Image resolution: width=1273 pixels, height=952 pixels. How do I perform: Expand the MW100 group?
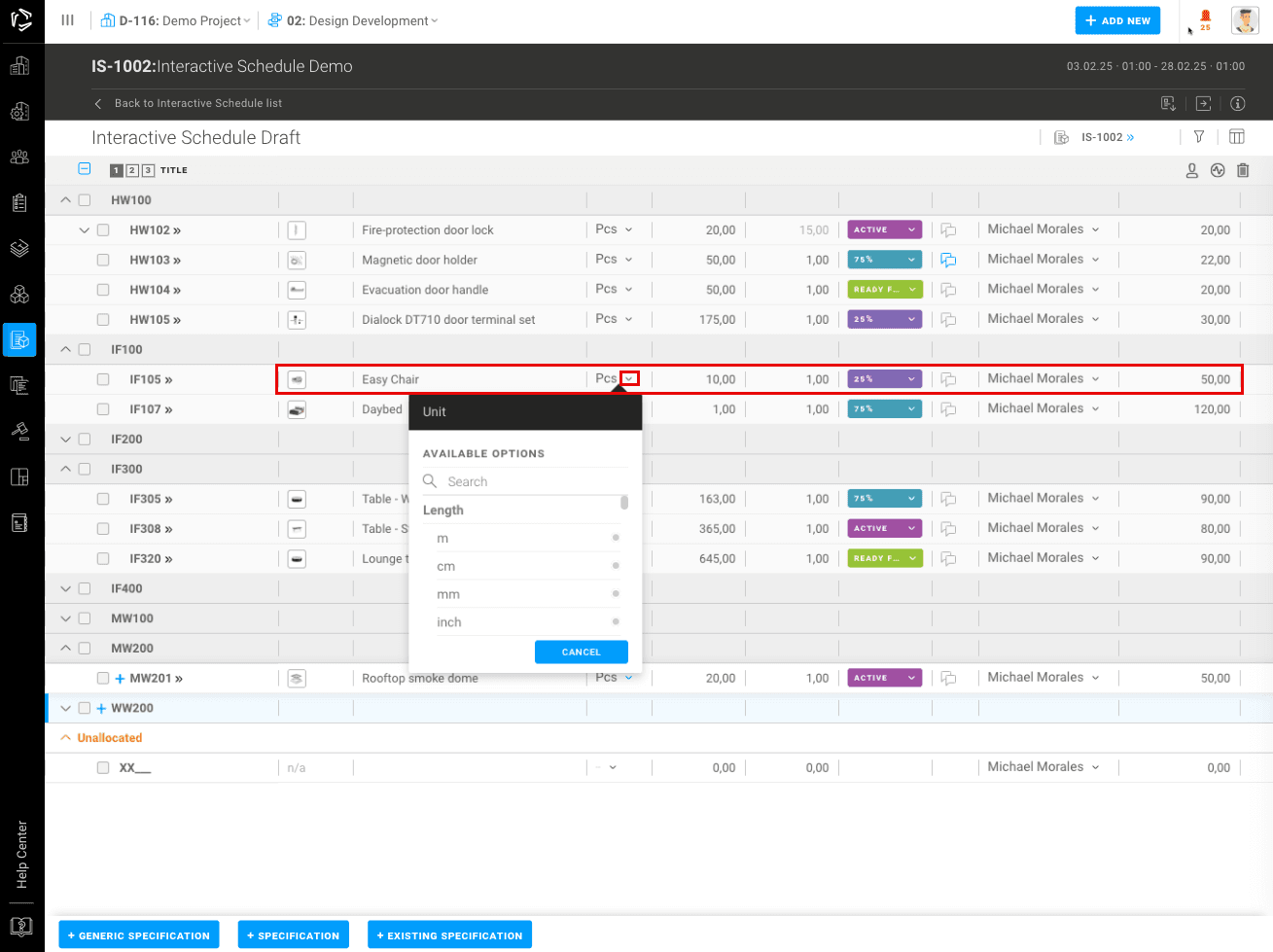66,618
